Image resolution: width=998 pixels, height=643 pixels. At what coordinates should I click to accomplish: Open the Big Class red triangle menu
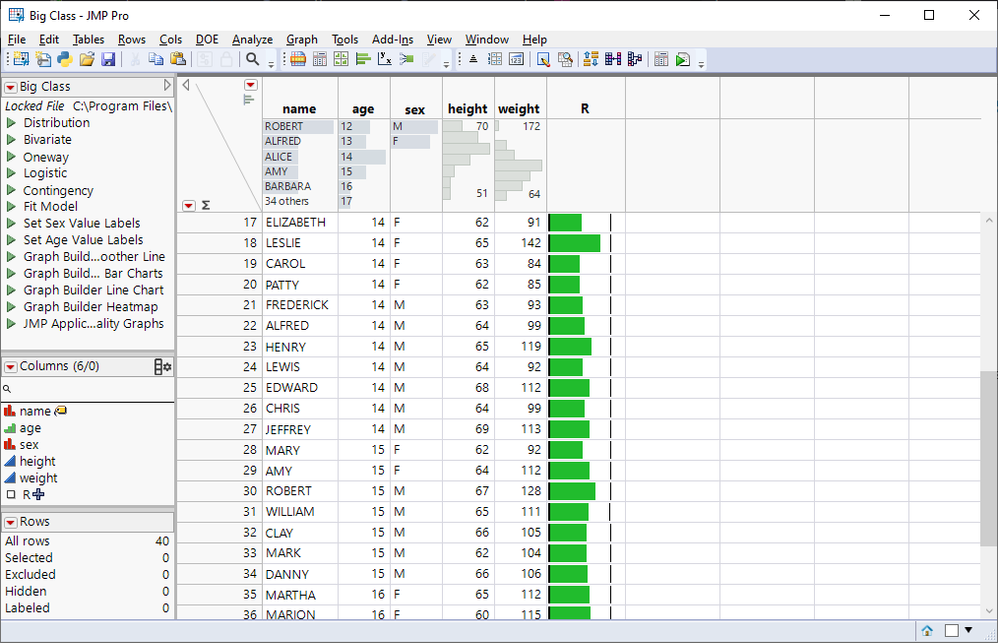[10, 87]
